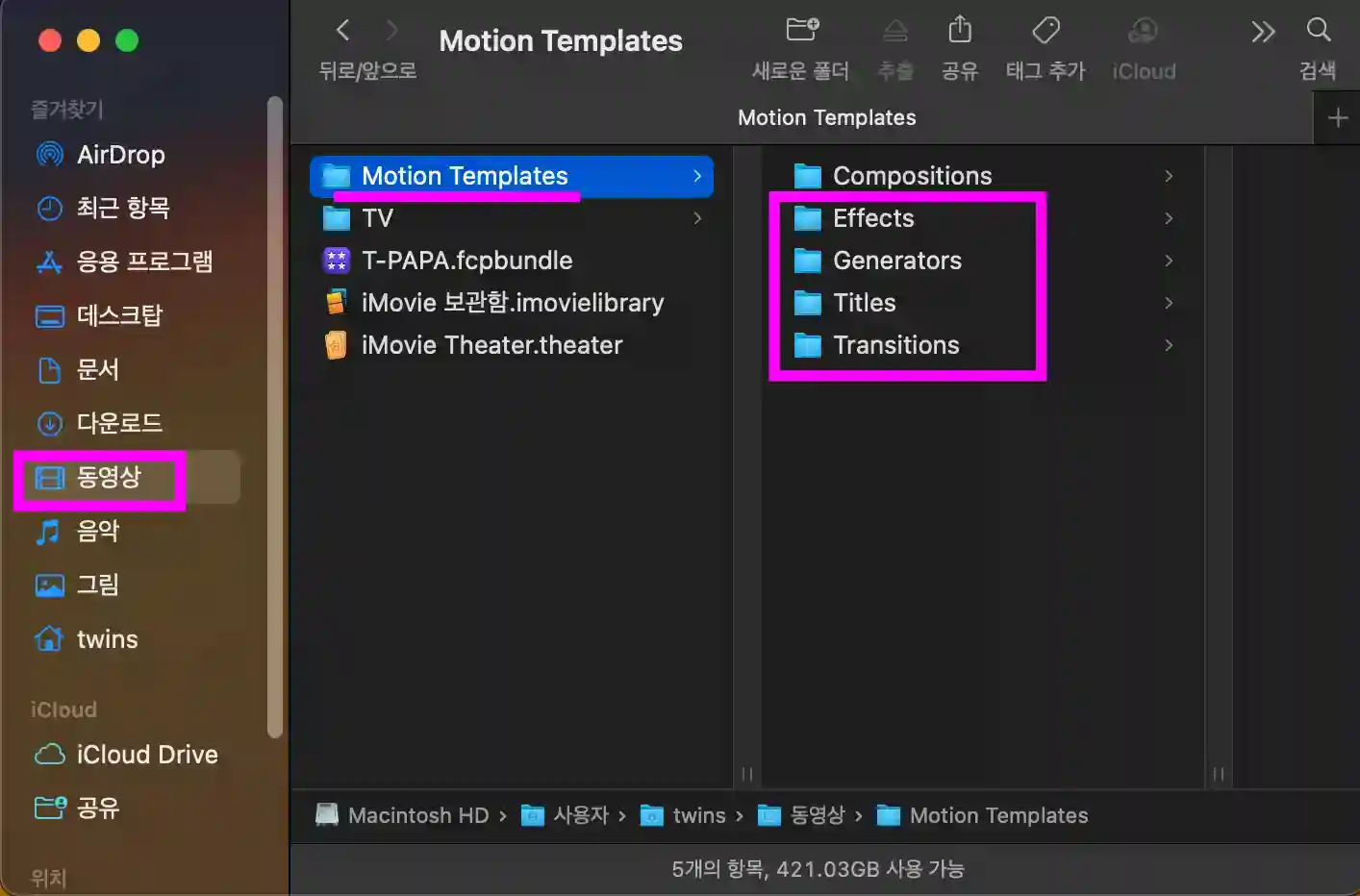Open T-PAPA.fcpbundle in the file list
The height and width of the screenshot is (896, 1360).
(x=466, y=260)
